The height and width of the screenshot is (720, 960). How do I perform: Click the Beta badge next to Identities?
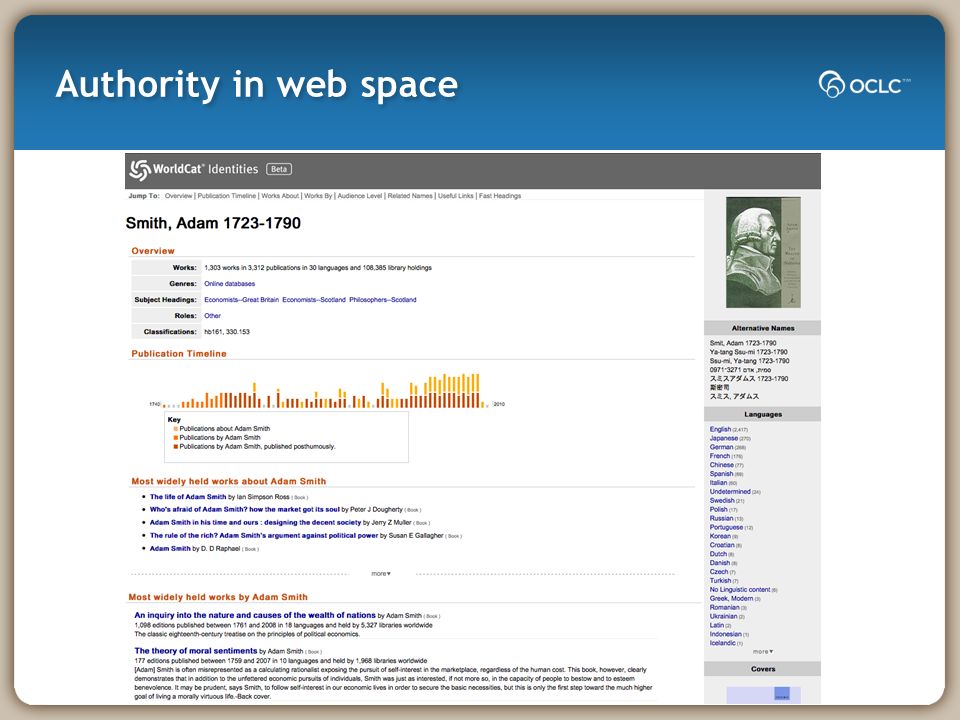tap(279, 169)
